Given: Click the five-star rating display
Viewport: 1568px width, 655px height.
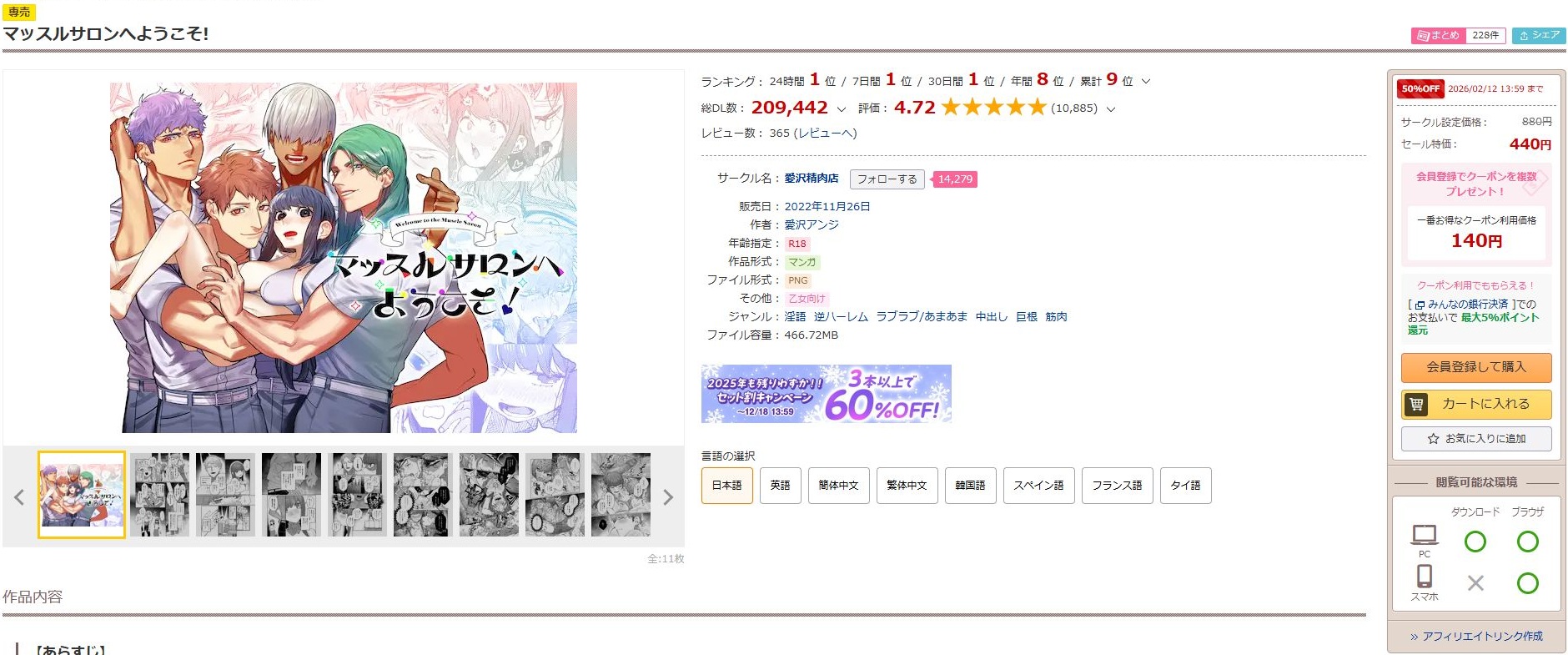Looking at the screenshot, I should (x=993, y=108).
